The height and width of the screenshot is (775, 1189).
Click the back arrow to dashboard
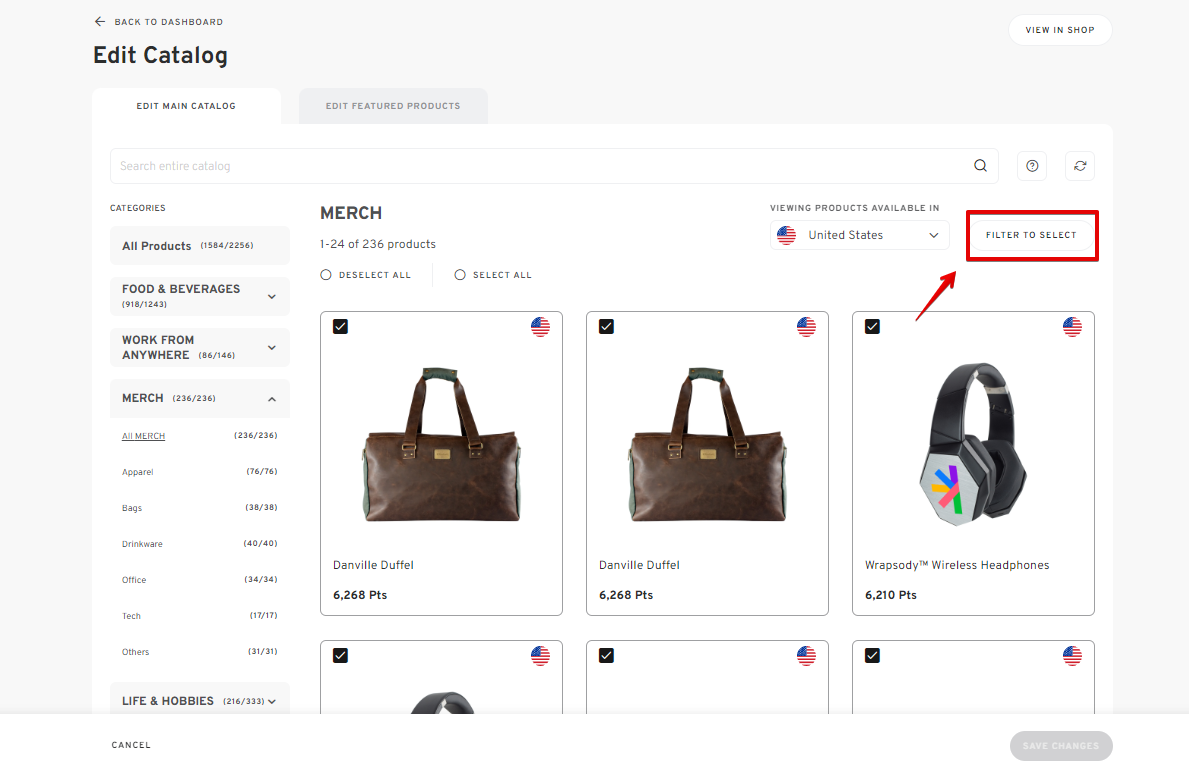[x=100, y=22]
